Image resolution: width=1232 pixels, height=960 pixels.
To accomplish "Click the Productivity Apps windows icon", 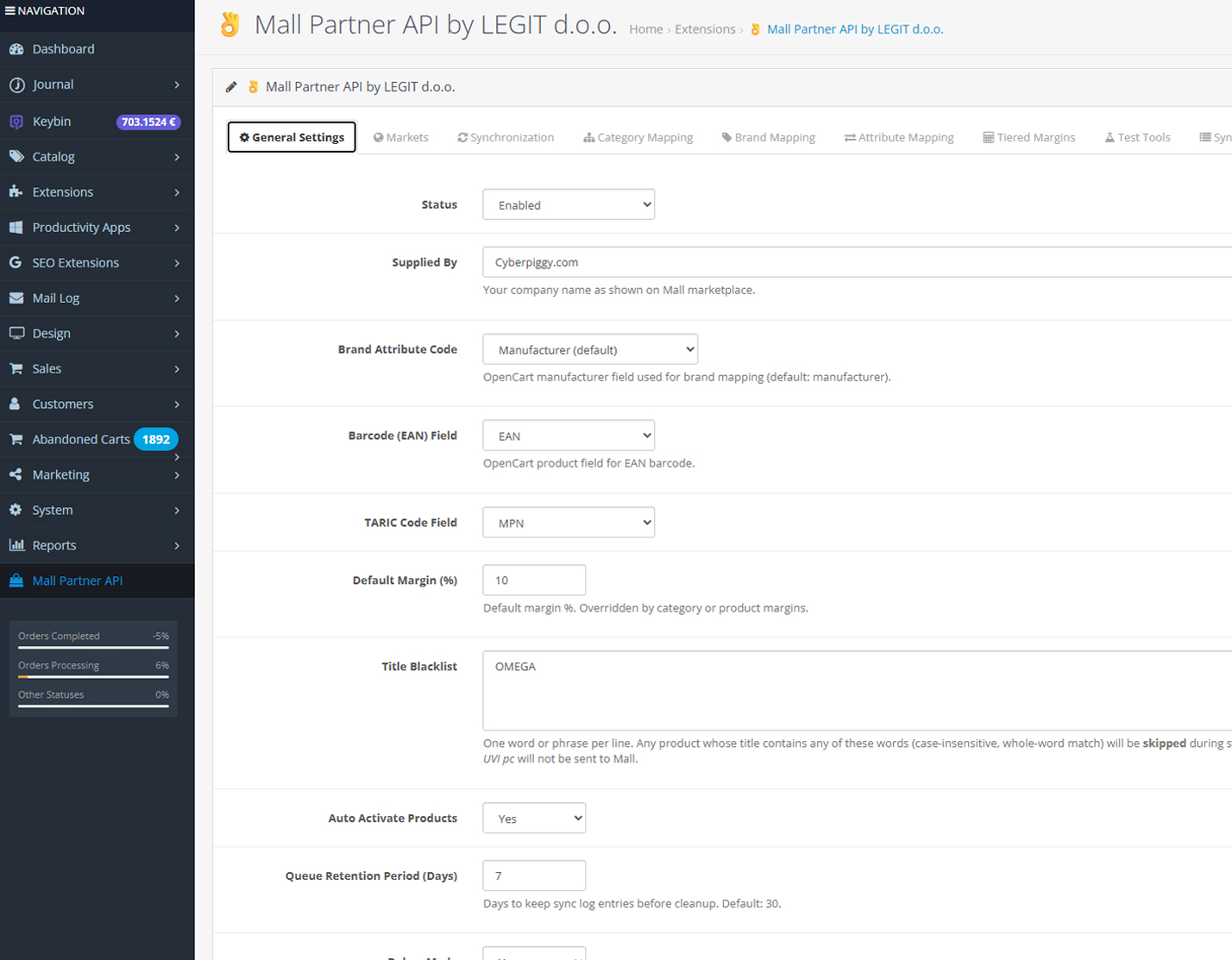I will point(16,228).
